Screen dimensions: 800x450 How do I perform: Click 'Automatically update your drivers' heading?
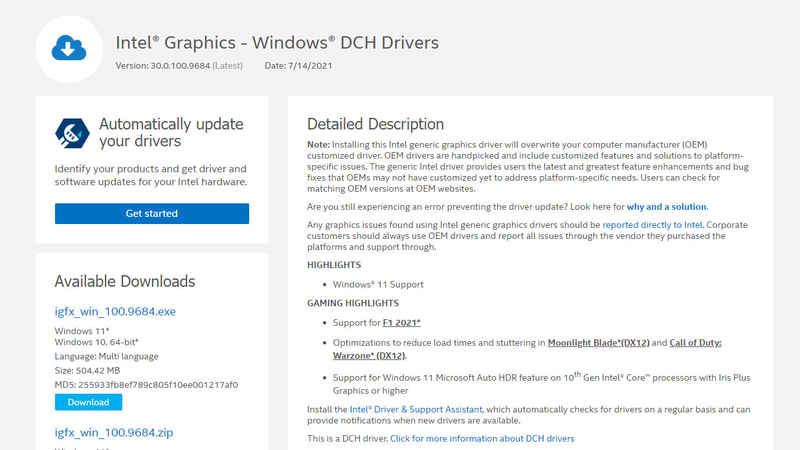(171, 132)
